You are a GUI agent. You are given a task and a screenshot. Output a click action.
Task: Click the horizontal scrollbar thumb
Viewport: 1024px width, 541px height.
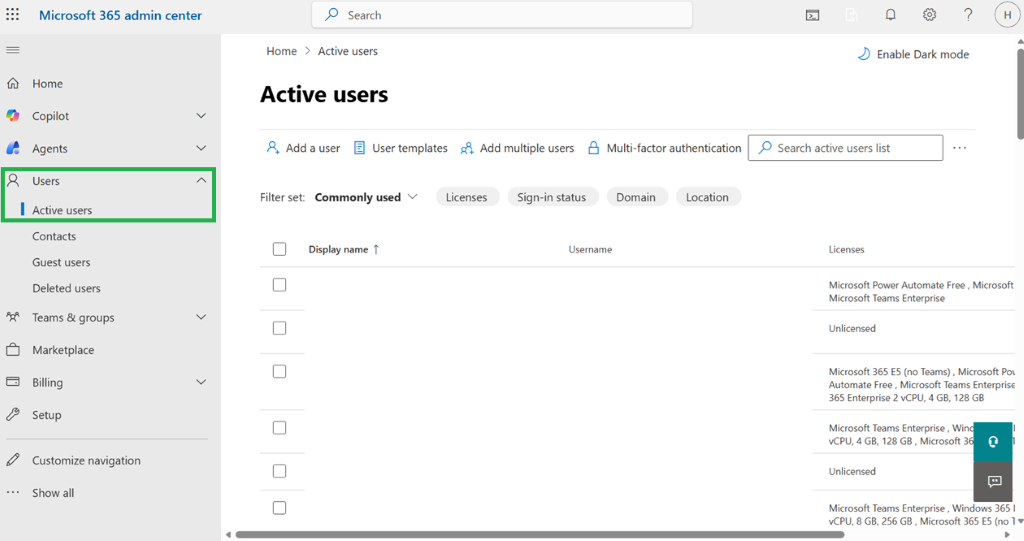click(x=540, y=534)
